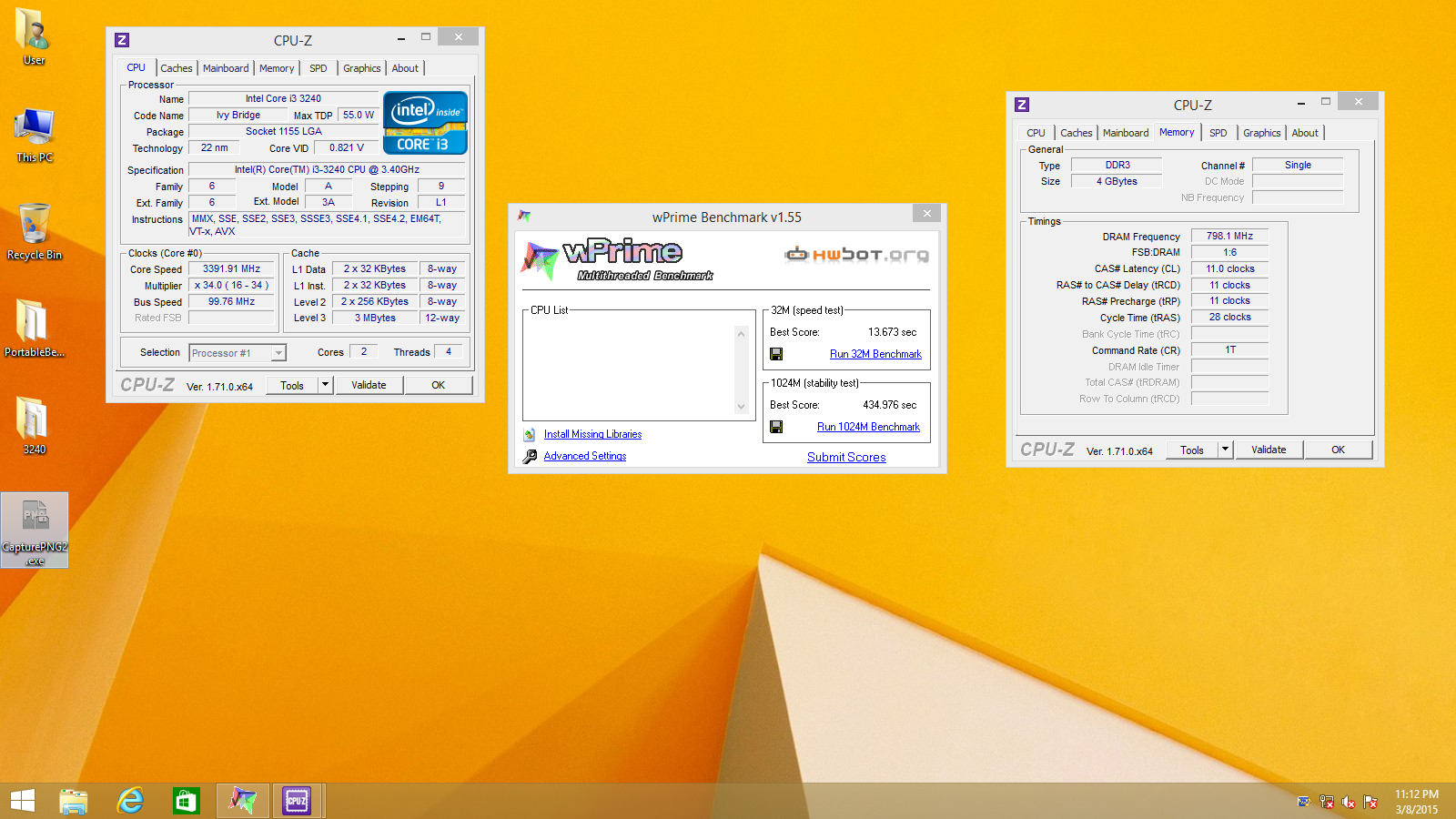Click the Bus Speed value 99.76 MHz
The image size is (1456, 819).
coord(231,302)
